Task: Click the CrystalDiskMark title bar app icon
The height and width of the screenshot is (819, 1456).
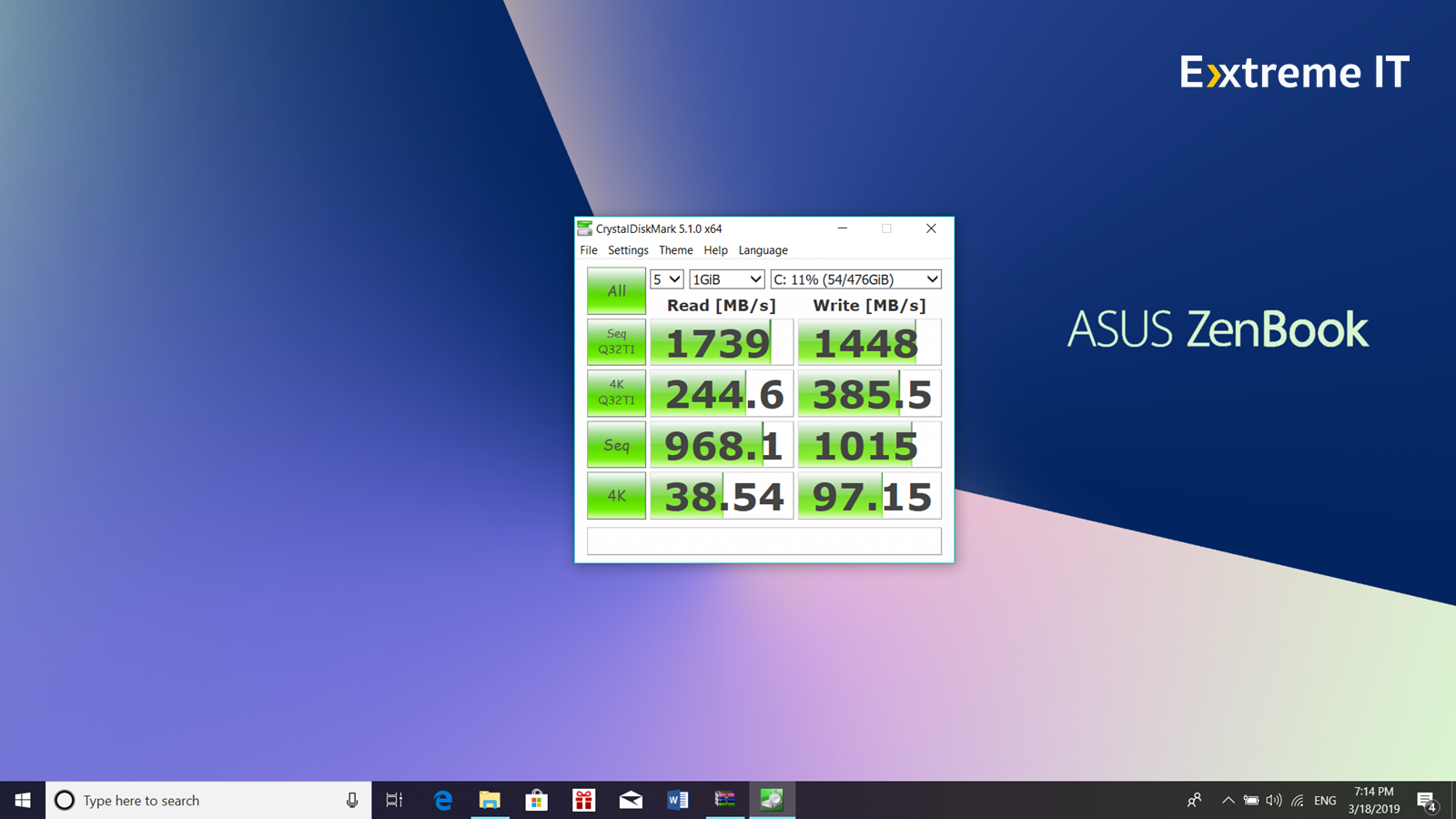Action: coord(585,228)
